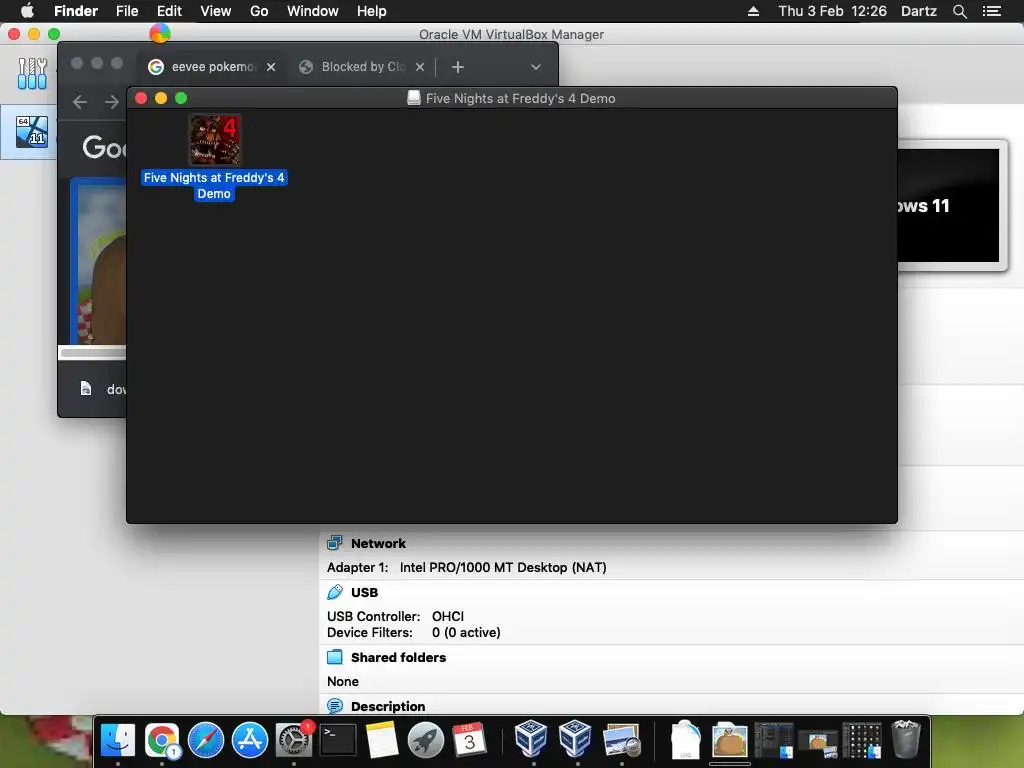Viewport: 1024px width, 768px height.
Task: Select the Five Nights at Freddy's 4 Demo app icon
Action: click(215, 140)
